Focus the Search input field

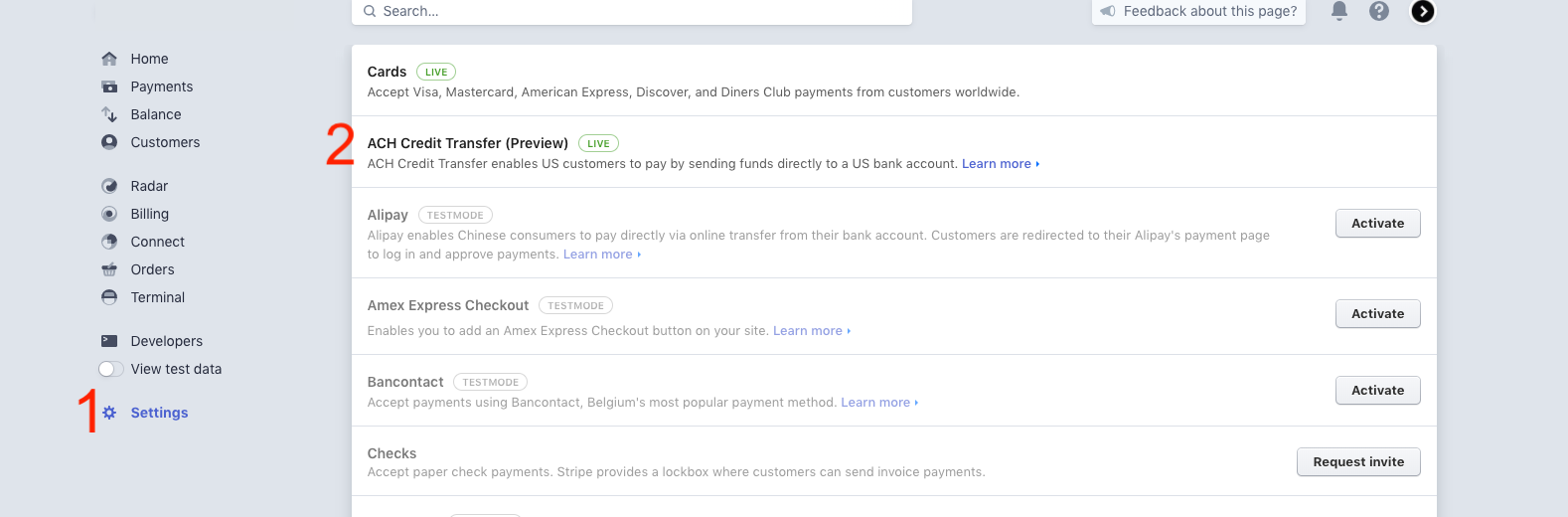coord(632,11)
